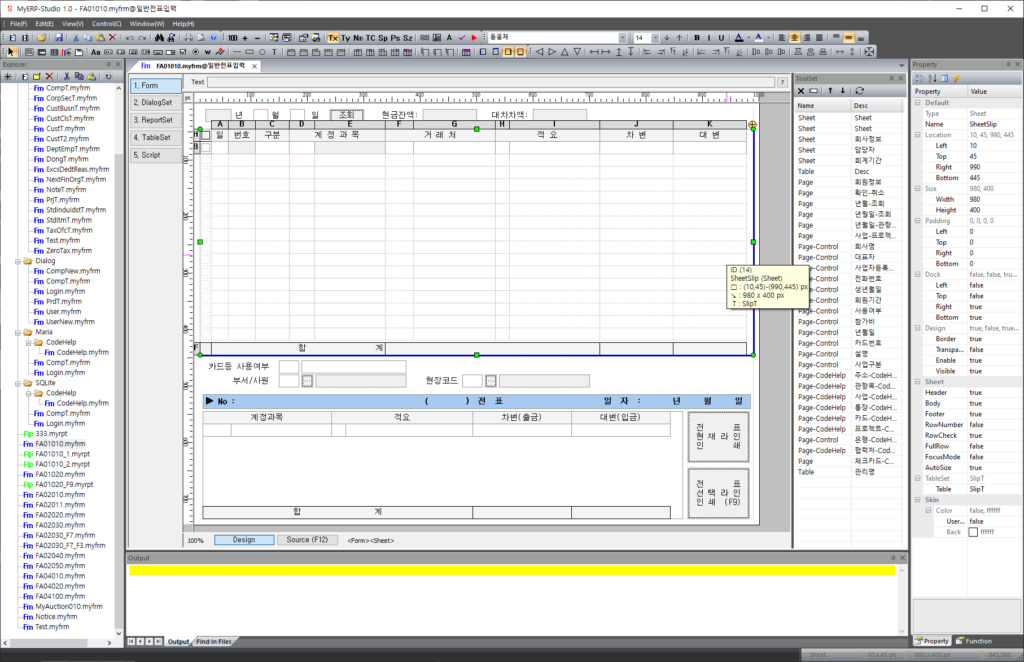Image resolution: width=1024 pixels, height=662 pixels.
Task: Select the checkbox control tool
Action: [x=183, y=52]
